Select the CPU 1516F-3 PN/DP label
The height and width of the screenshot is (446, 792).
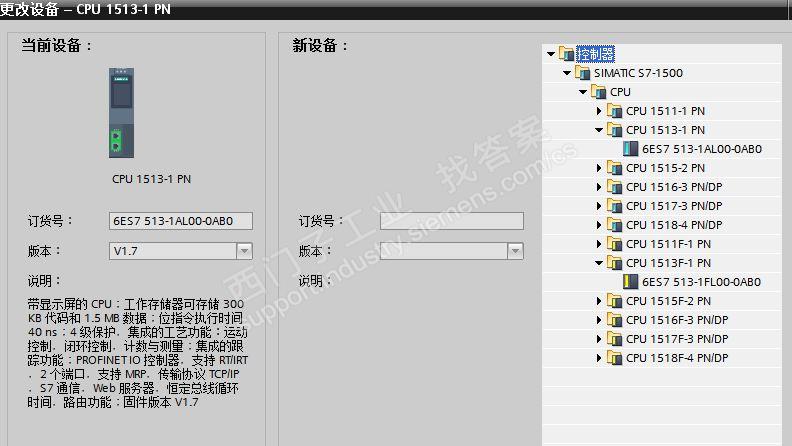pos(677,320)
